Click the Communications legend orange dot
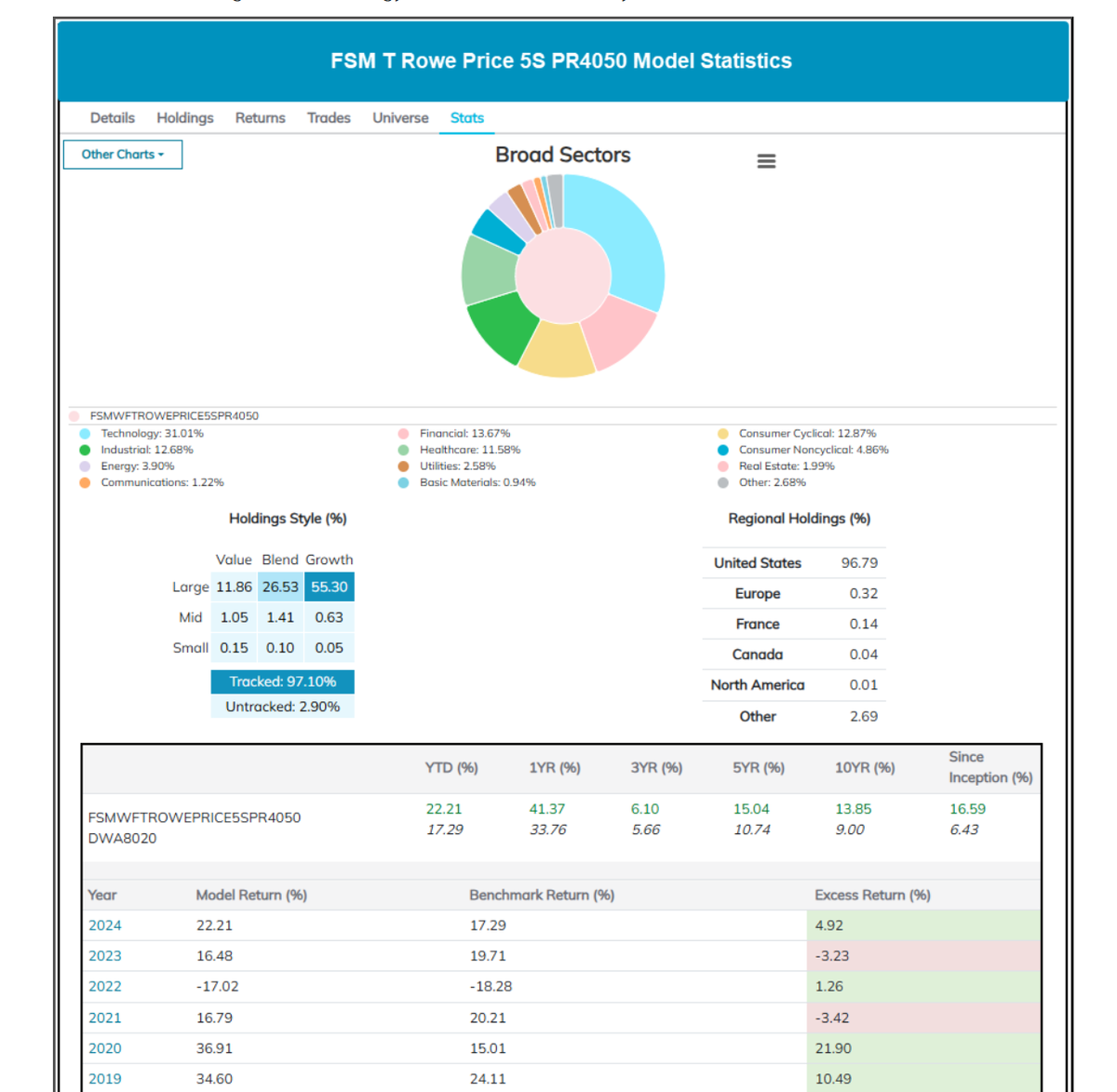This screenshot has height=1092, width=1117. [x=85, y=483]
